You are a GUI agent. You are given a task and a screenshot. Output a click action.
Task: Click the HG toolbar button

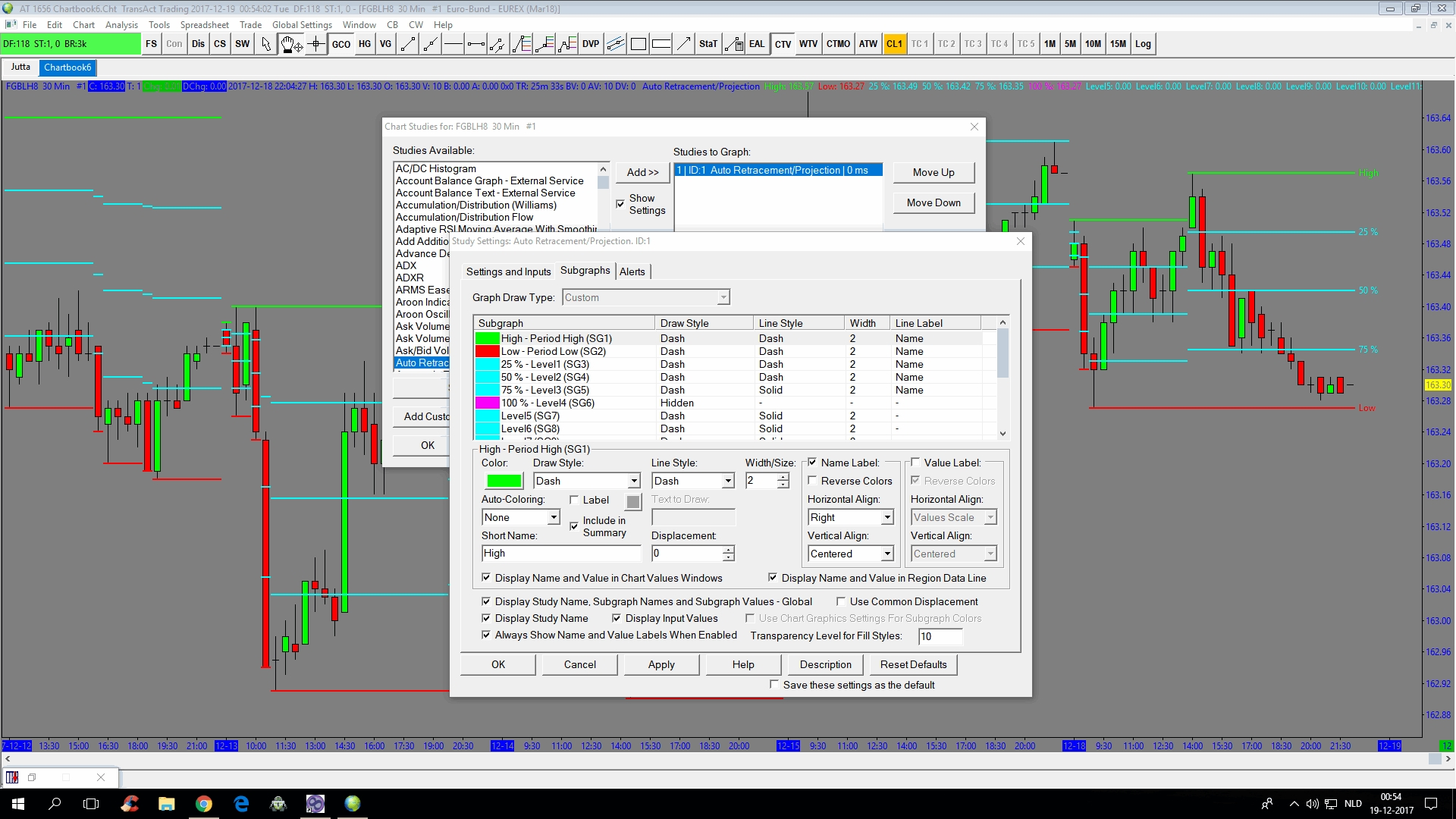click(x=365, y=44)
